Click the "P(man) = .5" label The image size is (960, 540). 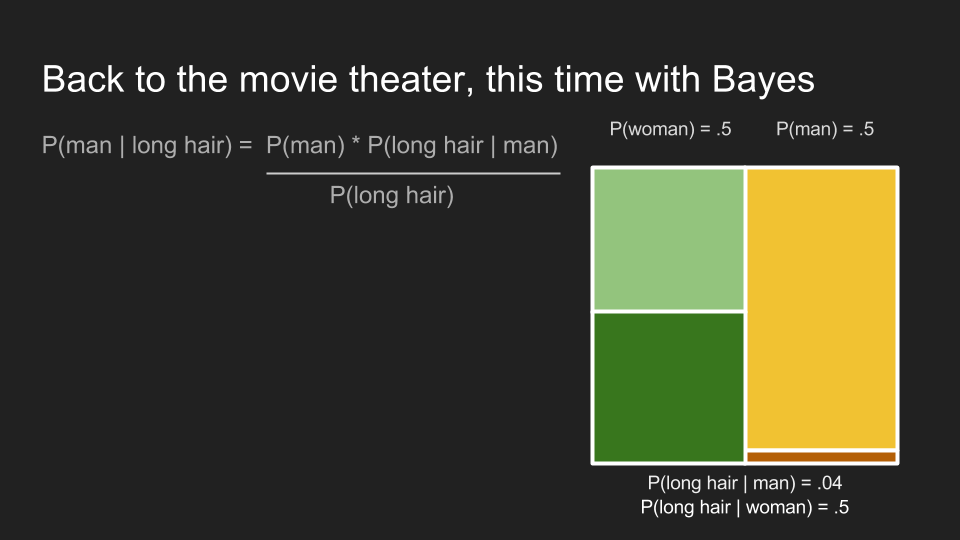824,128
